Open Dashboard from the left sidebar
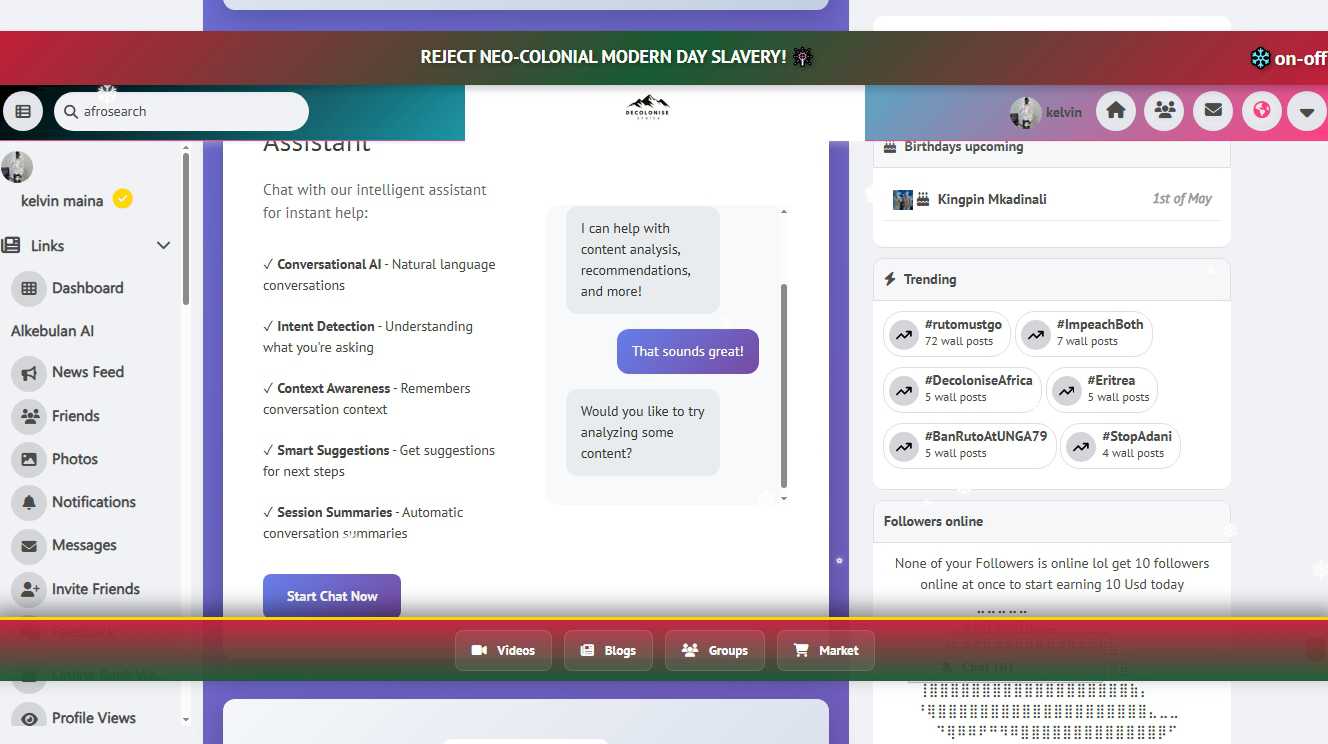This screenshot has width=1328, height=744. [x=87, y=288]
